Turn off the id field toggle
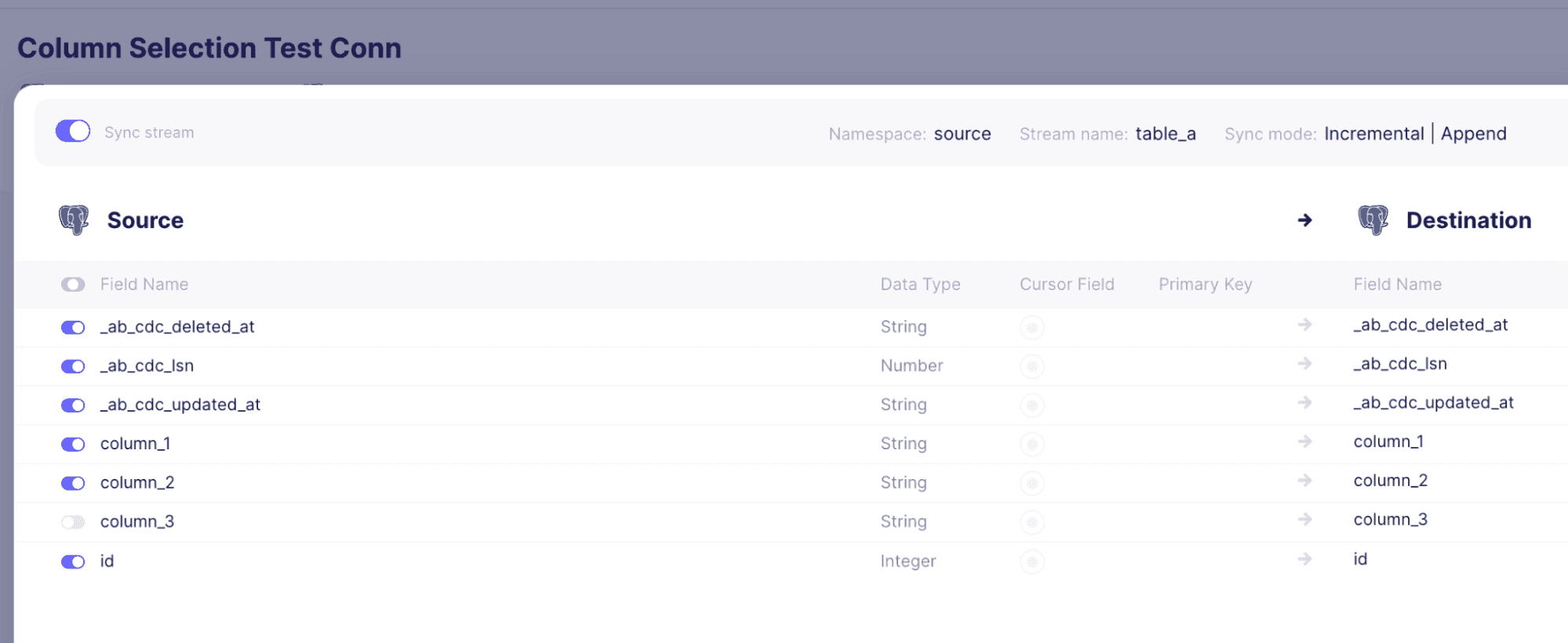1568x643 pixels. (73, 561)
